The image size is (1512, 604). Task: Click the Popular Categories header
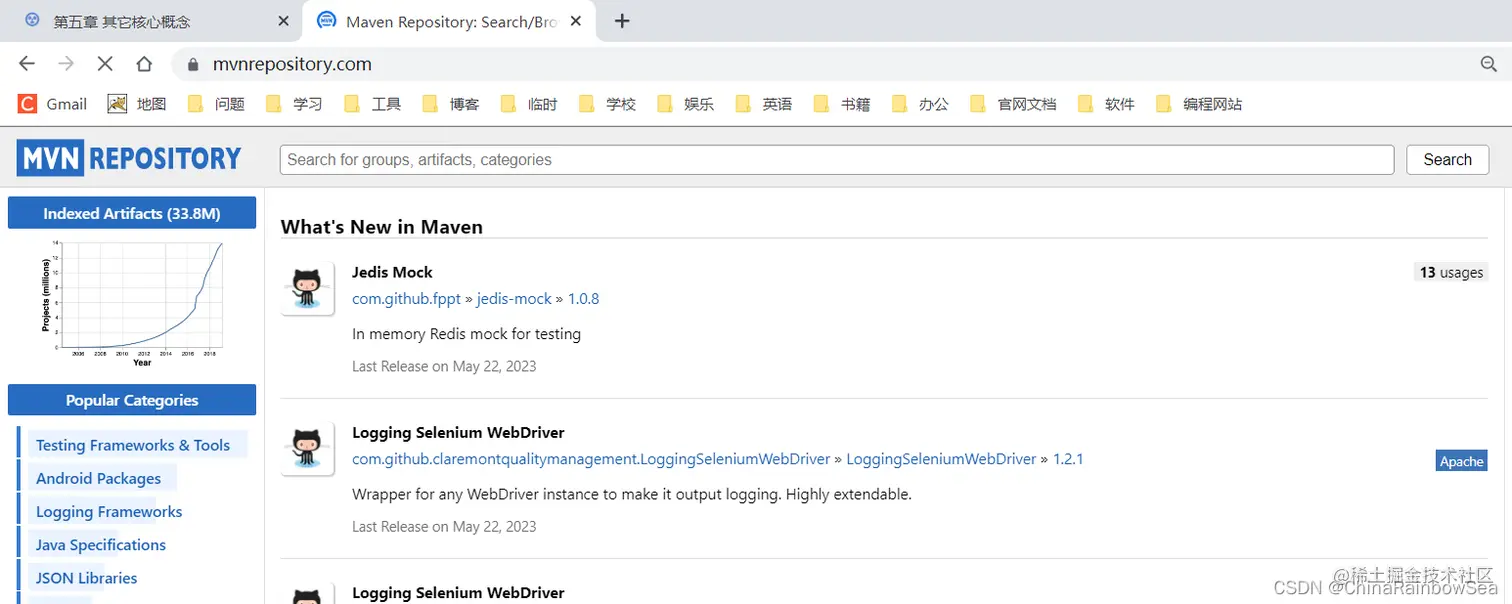tap(132, 400)
